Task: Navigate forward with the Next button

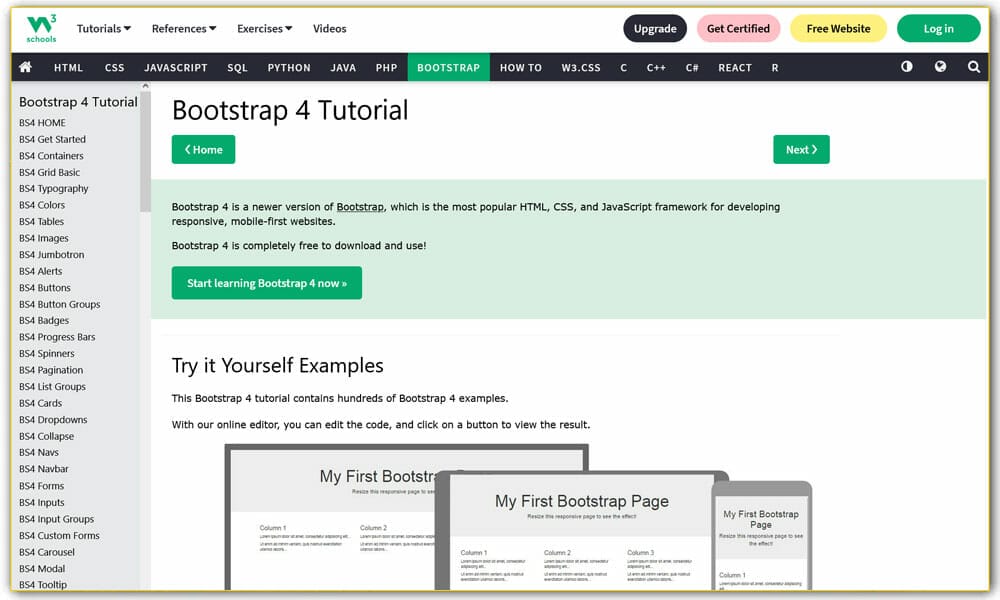Action: 801,149
